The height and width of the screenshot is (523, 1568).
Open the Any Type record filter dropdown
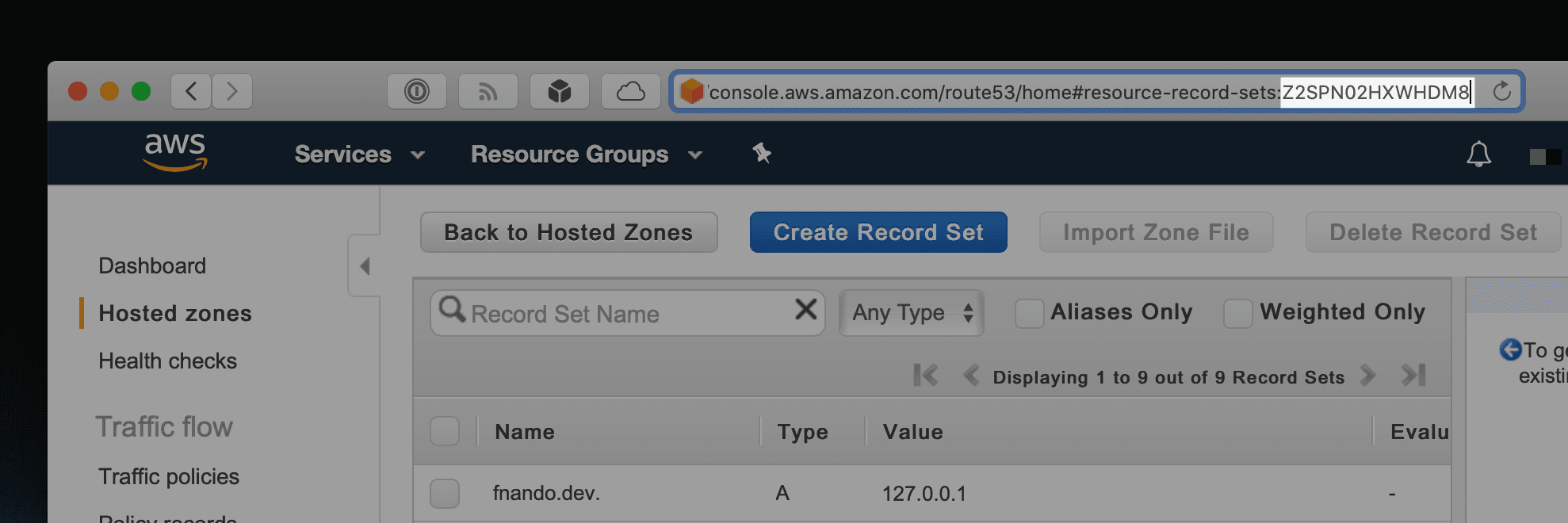click(912, 313)
